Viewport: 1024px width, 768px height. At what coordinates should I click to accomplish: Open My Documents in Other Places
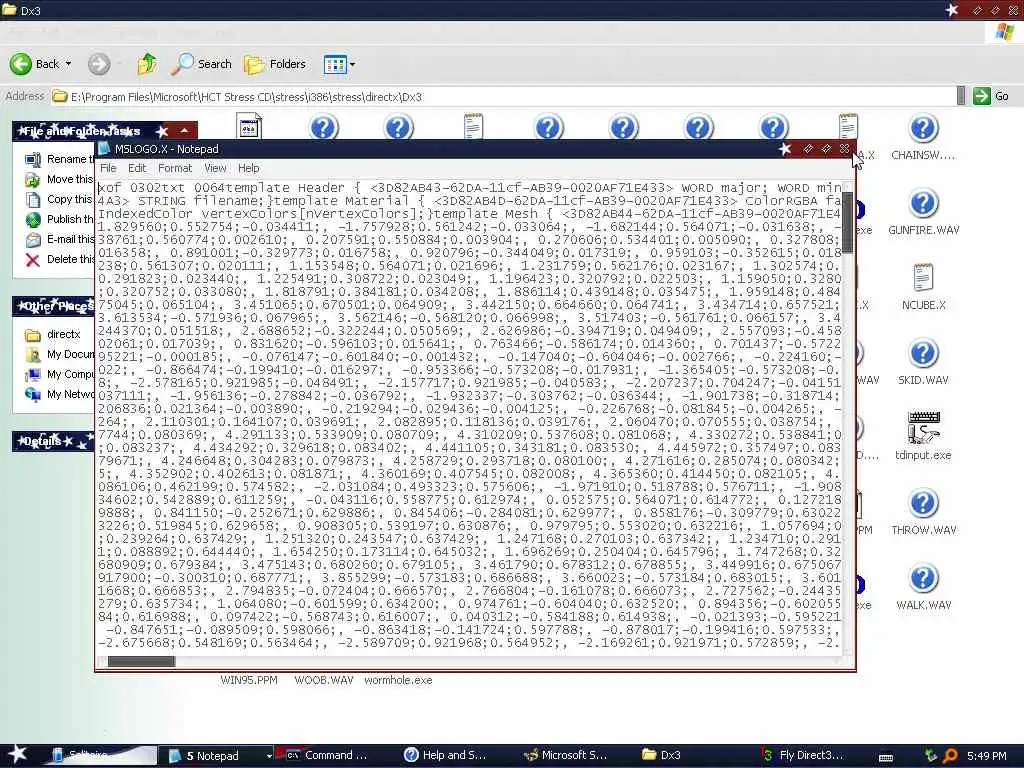click(x=59, y=354)
